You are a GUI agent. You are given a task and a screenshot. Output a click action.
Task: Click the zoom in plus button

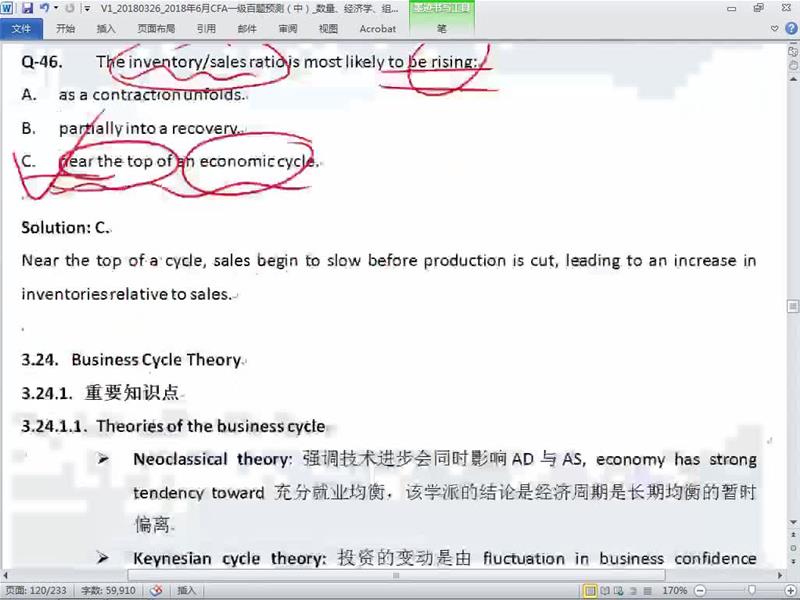(790, 591)
